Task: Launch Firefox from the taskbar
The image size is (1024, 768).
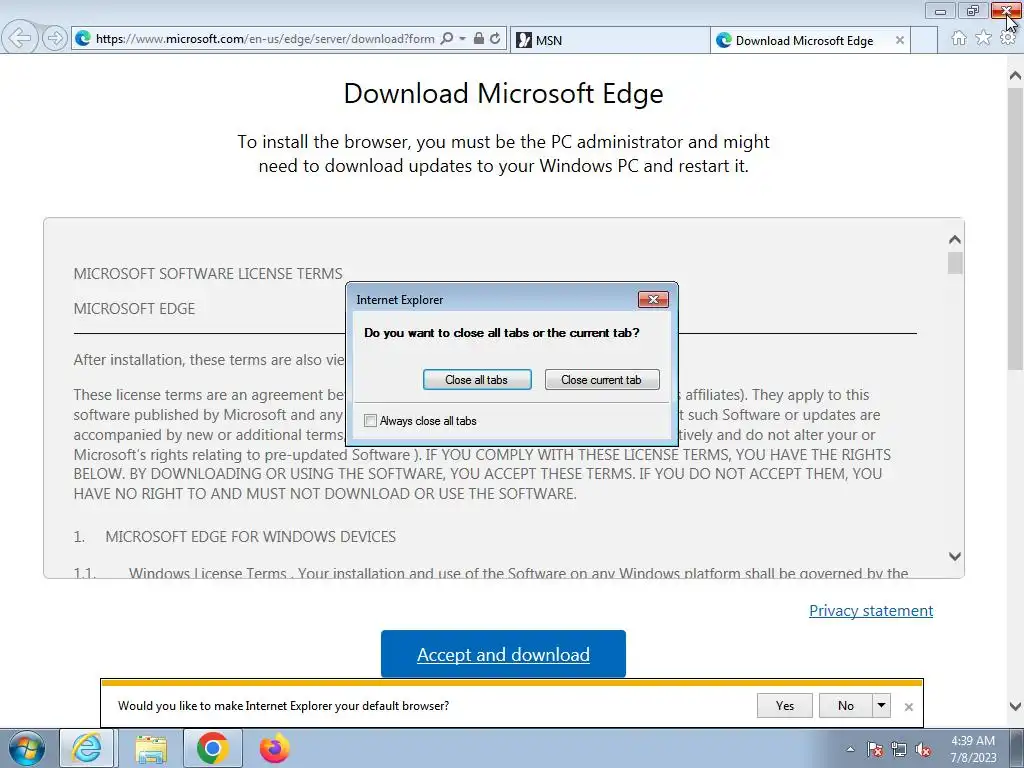Action: pyautogui.click(x=274, y=748)
